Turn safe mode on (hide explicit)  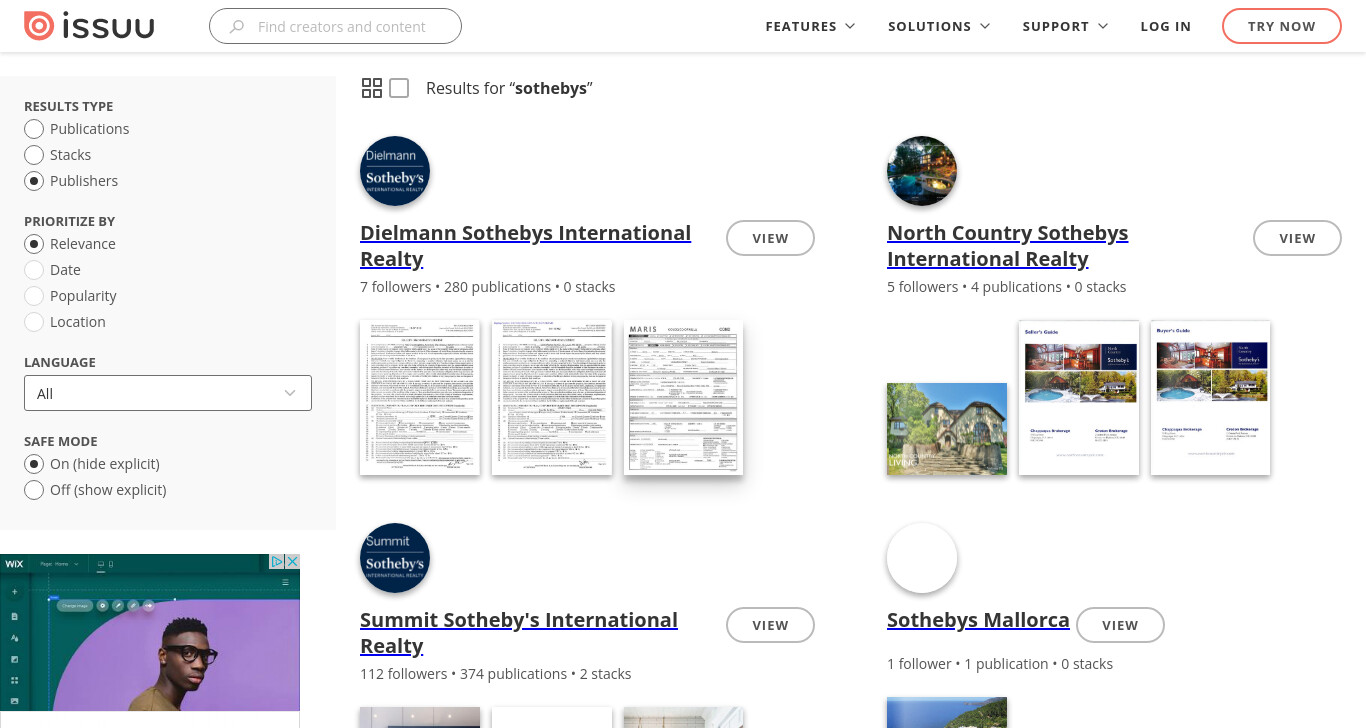tap(34, 464)
